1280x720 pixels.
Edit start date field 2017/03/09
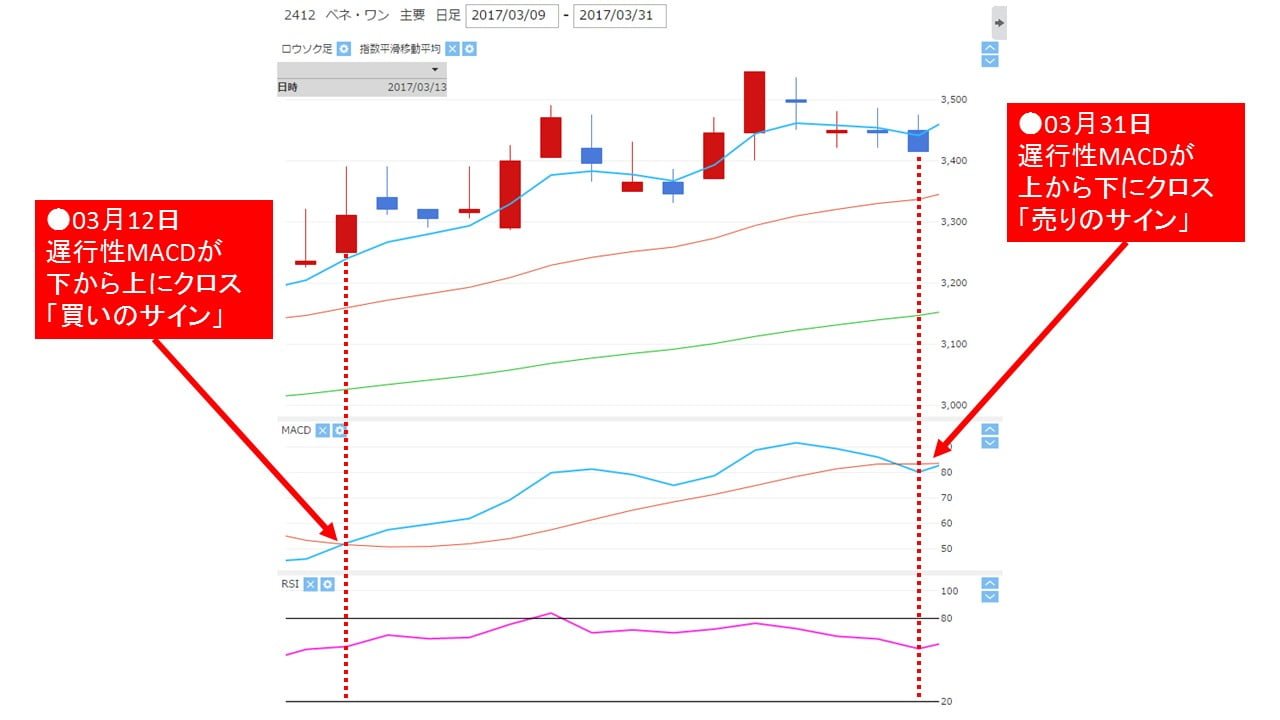click(x=512, y=16)
